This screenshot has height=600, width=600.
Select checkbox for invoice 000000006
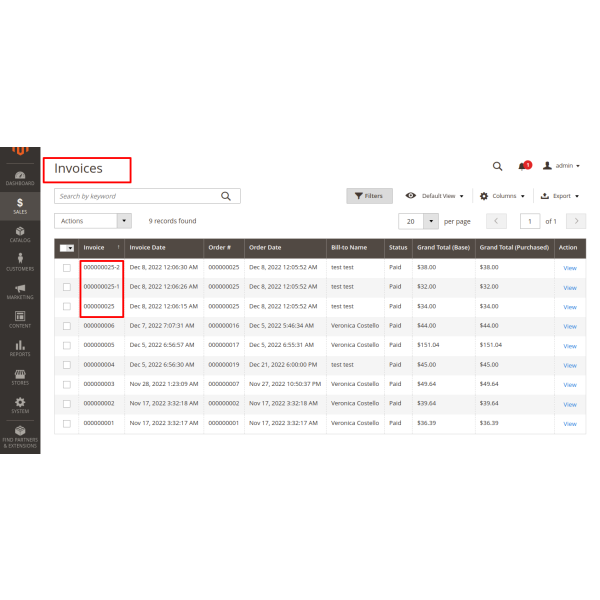tap(67, 326)
